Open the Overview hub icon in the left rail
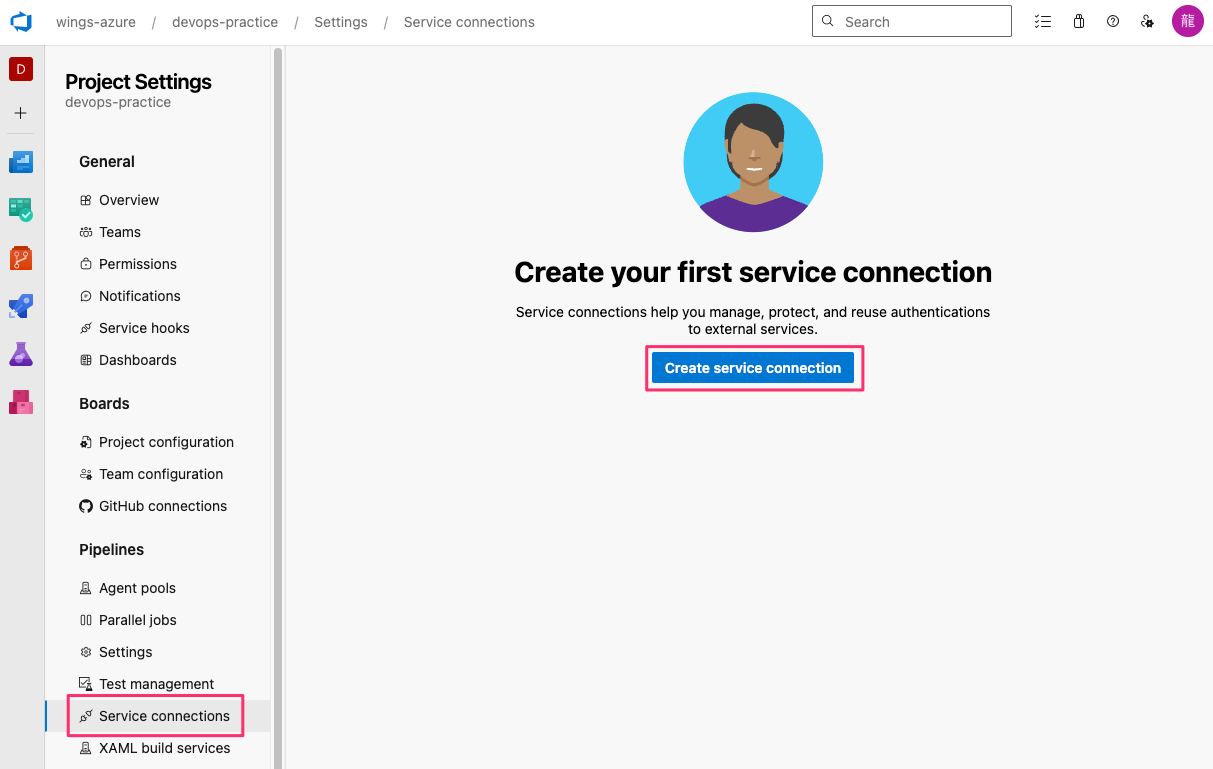The image size is (1213, 769). click(21, 162)
